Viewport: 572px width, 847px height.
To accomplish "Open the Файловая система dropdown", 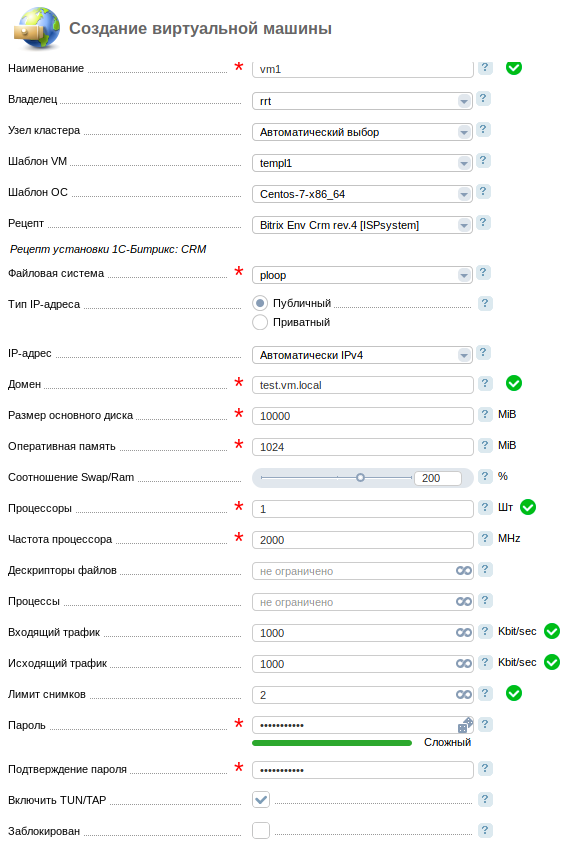I will (x=362, y=275).
